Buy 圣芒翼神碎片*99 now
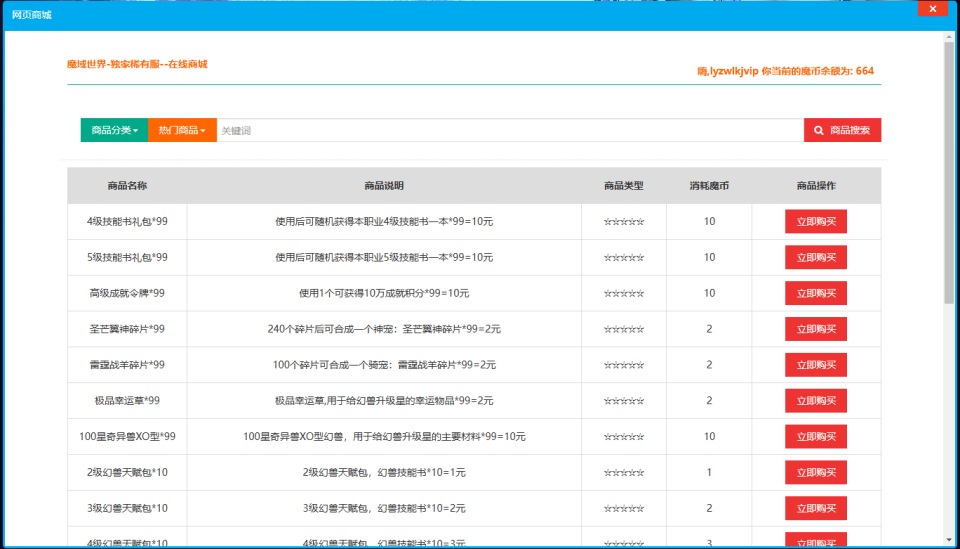 (x=815, y=329)
